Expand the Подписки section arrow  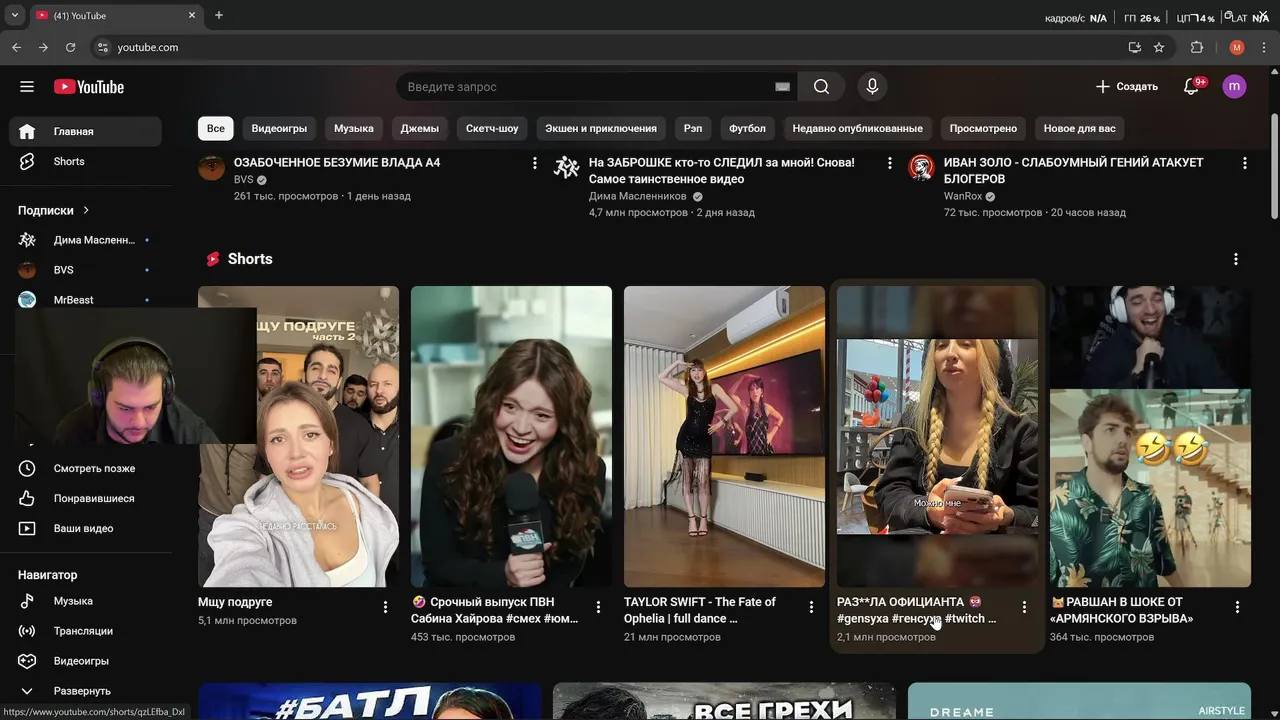click(x=86, y=210)
